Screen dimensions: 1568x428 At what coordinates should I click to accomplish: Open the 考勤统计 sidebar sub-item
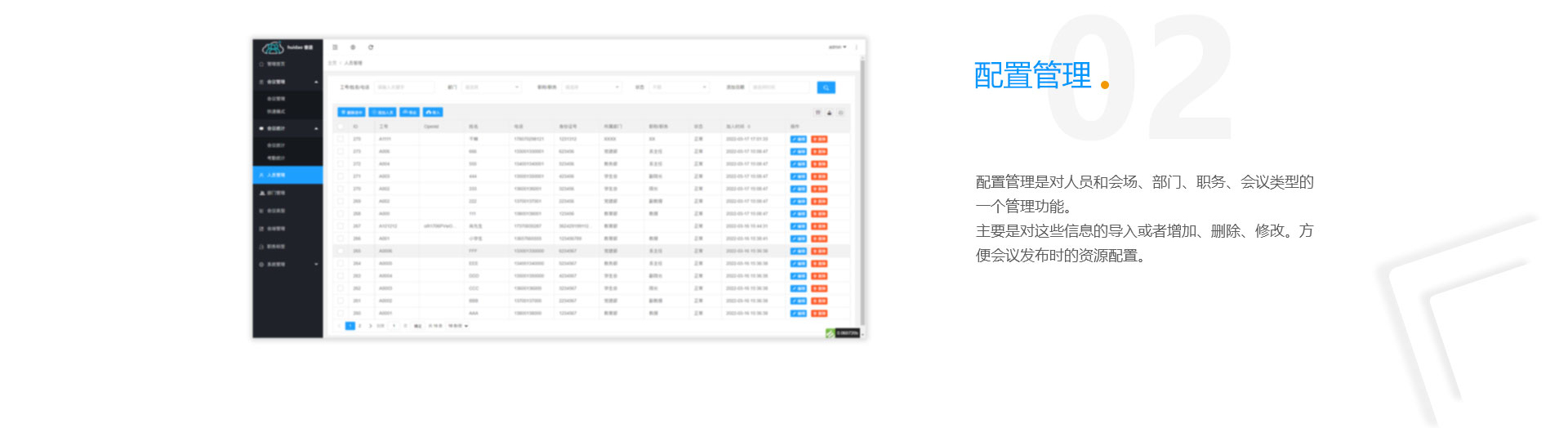coord(276,158)
